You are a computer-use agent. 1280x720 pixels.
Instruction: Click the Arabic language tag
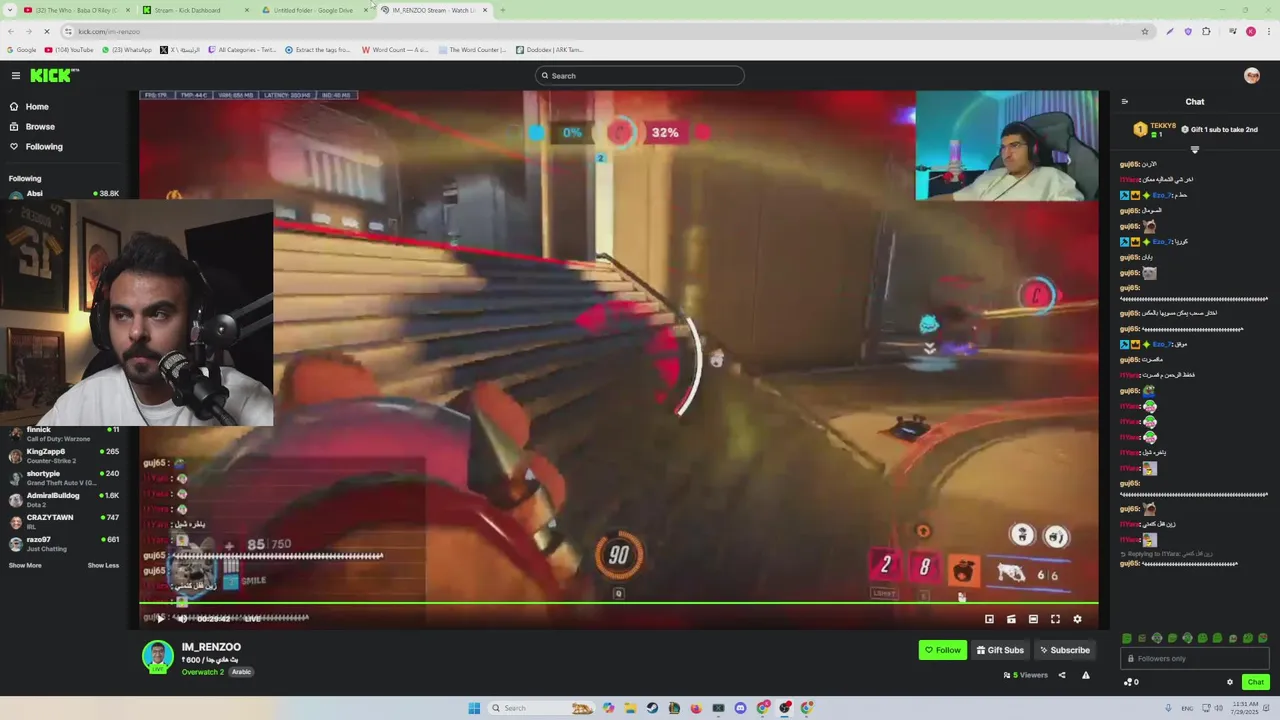click(x=242, y=672)
